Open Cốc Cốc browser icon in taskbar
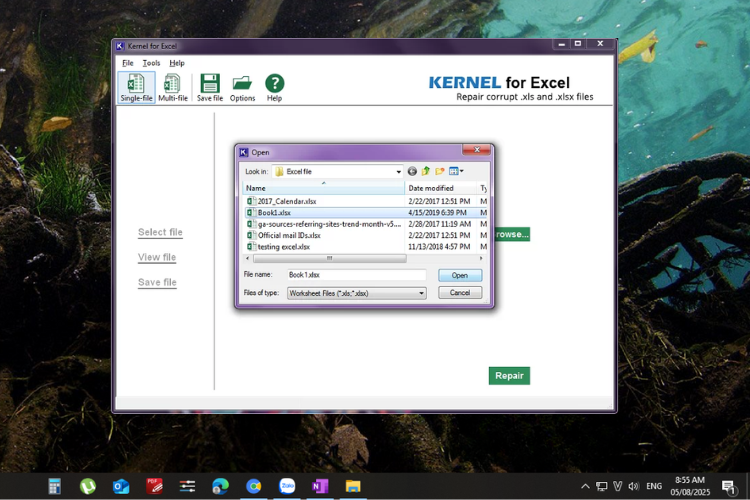The width and height of the screenshot is (750, 500). click(x=254, y=487)
